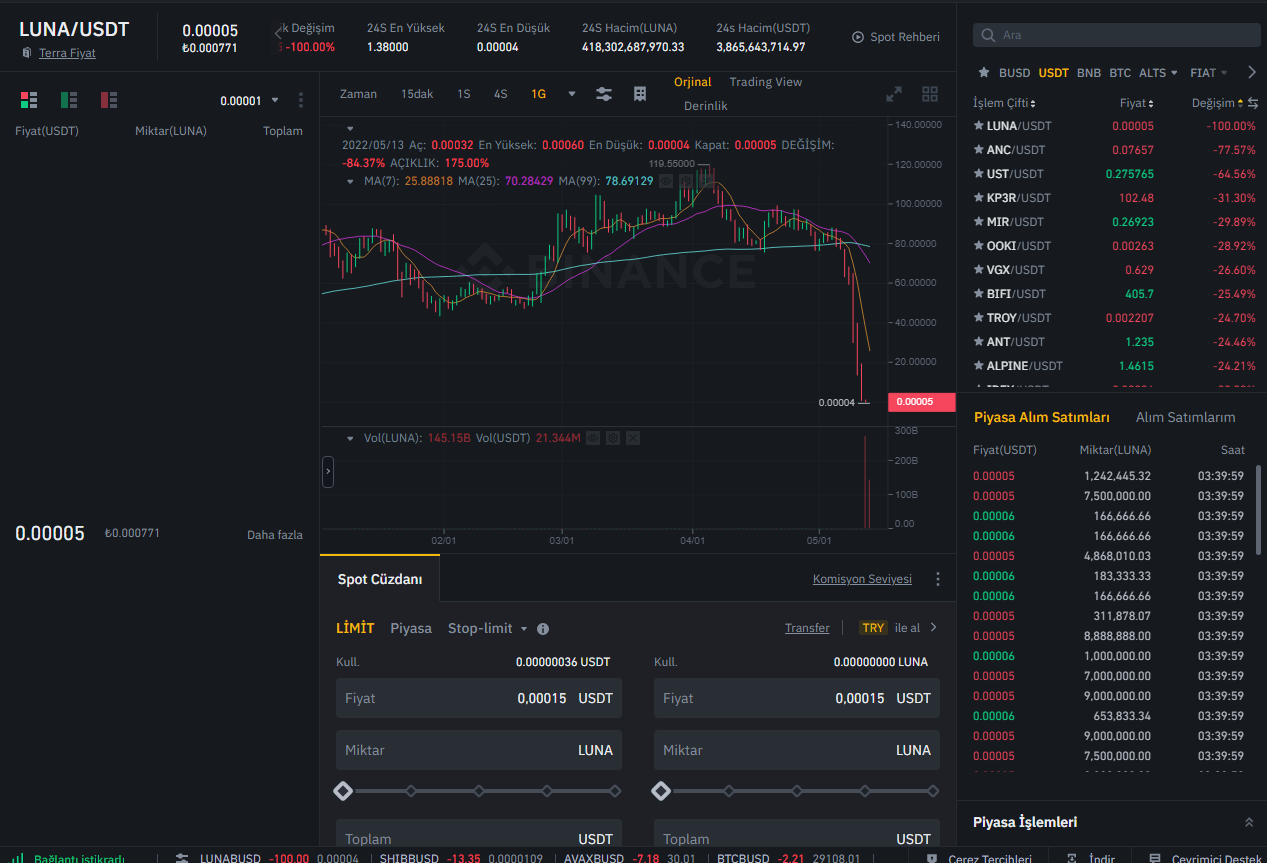The width and height of the screenshot is (1267, 863).
Task: Open order book more options menu
Action: 301,100
